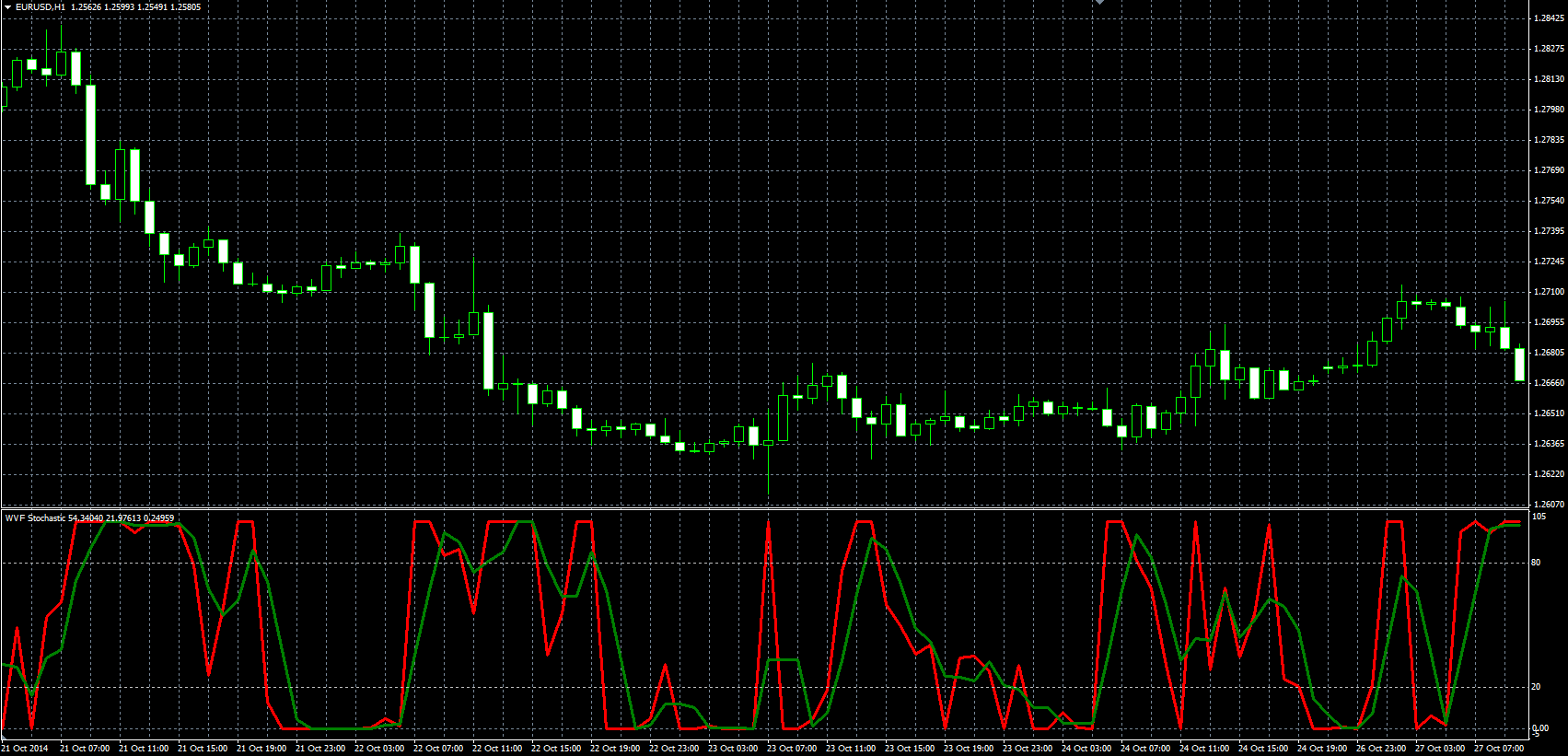Click the 24 Oct 03:00 time label
1568x756 pixels.
point(1086,749)
